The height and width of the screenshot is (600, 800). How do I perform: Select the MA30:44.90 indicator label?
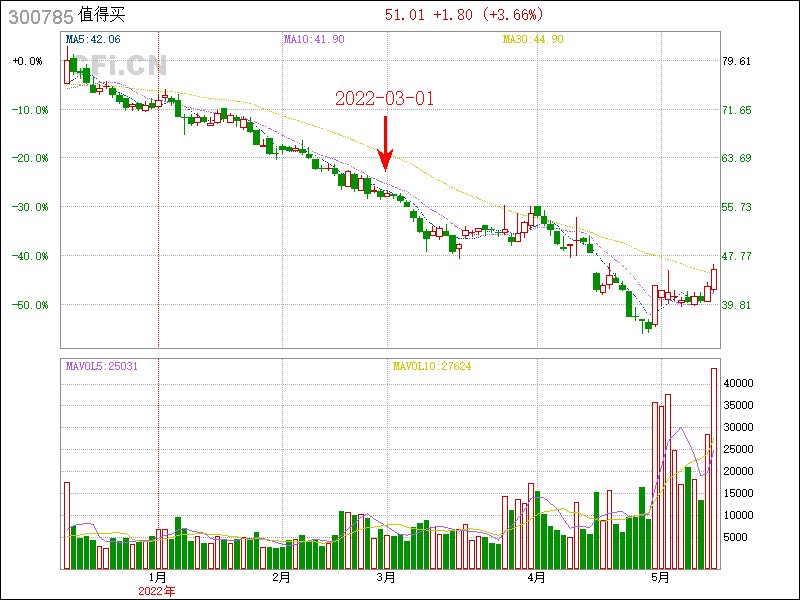point(533,39)
